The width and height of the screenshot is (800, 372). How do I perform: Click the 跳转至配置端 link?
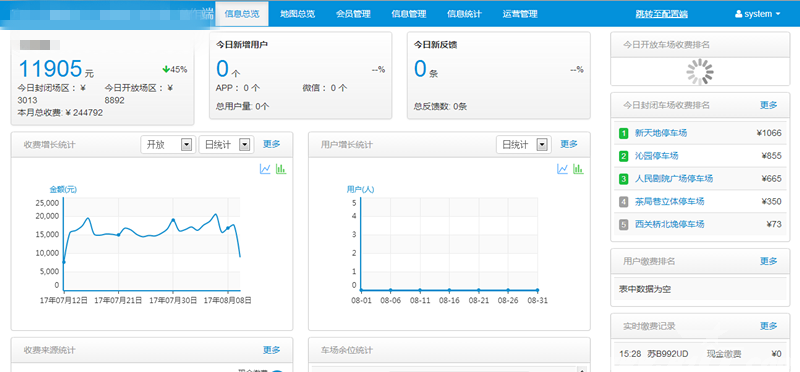pos(661,14)
